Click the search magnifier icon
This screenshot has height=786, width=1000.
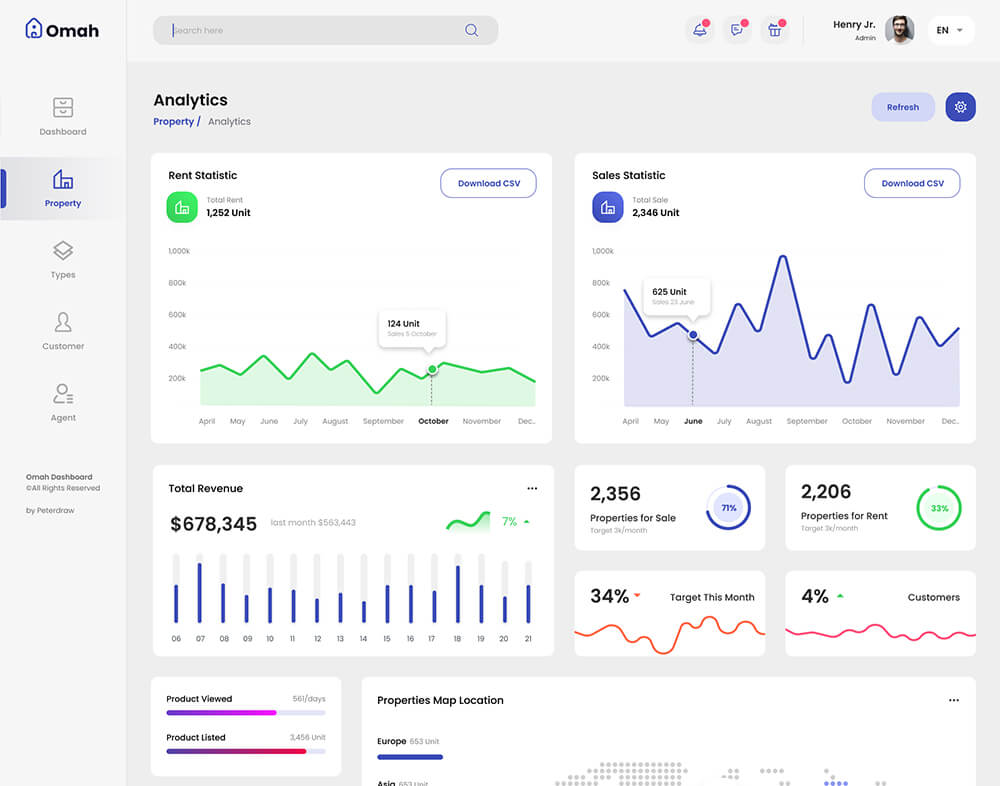click(x=471, y=30)
